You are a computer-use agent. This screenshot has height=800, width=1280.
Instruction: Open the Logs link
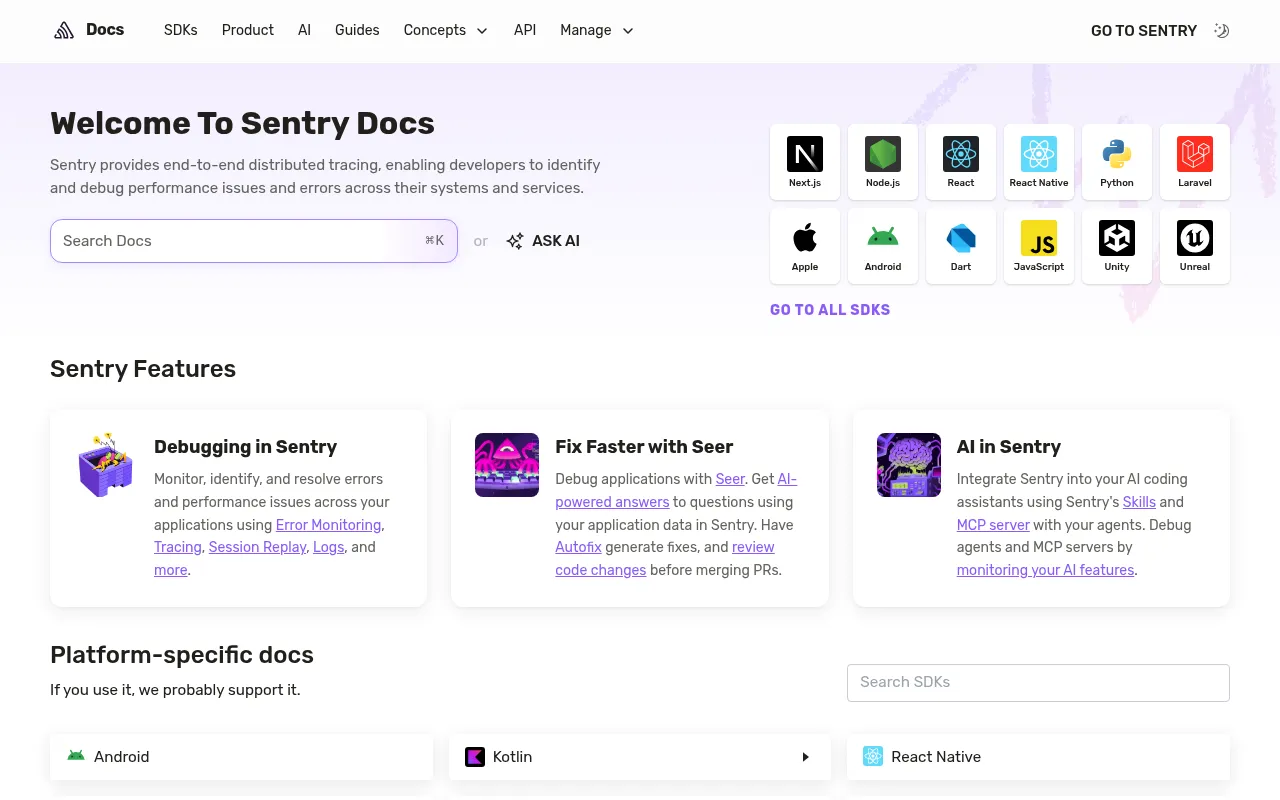[x=328, y=547]
